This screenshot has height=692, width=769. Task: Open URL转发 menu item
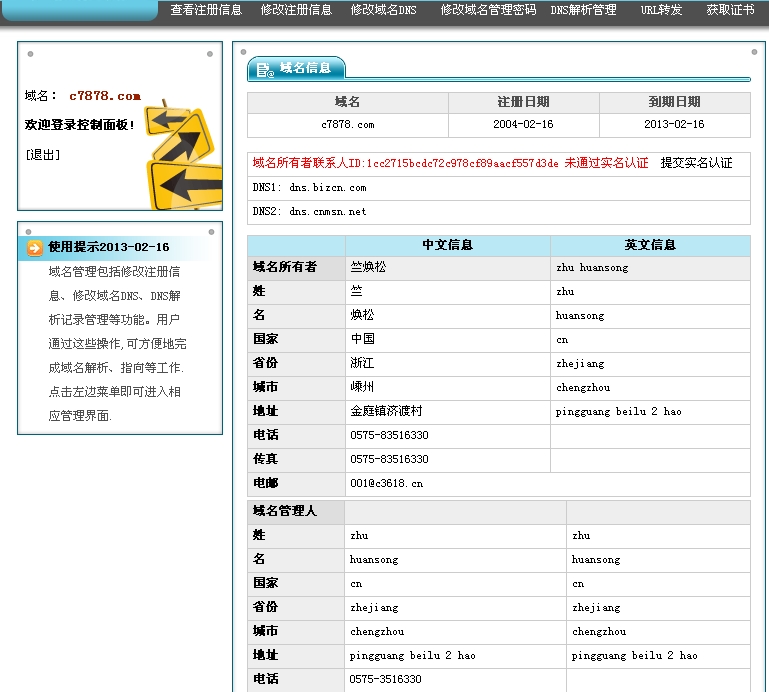(x=661, y=10)
